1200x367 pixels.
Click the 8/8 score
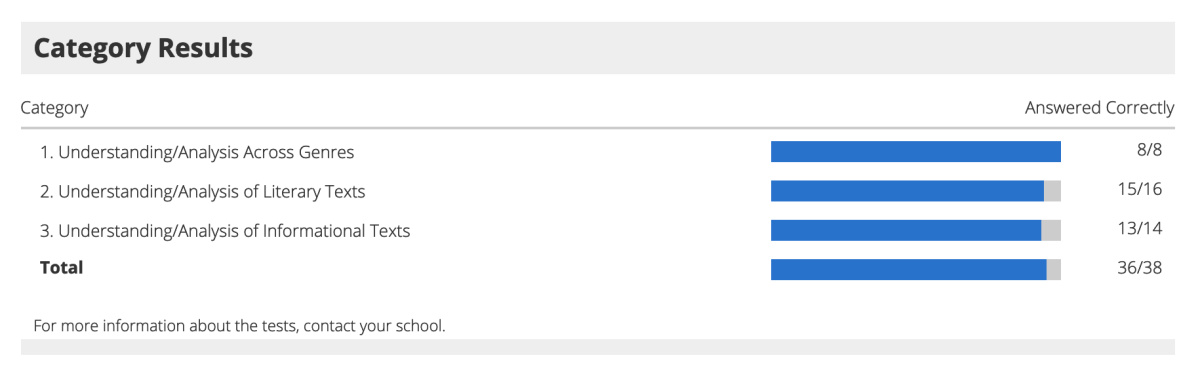coord(1149,151)
